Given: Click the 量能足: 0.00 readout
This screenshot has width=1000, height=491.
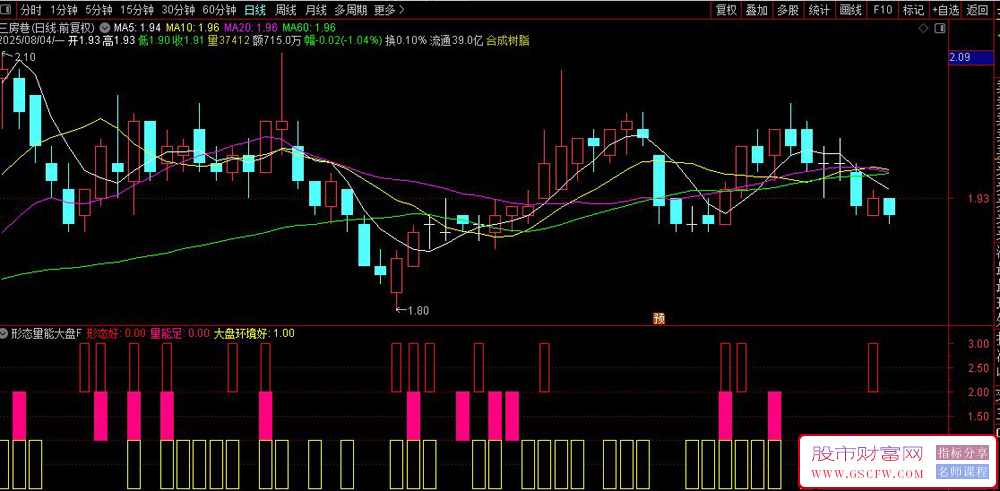Looking at the screenshot, I should (x=180, y=333).
